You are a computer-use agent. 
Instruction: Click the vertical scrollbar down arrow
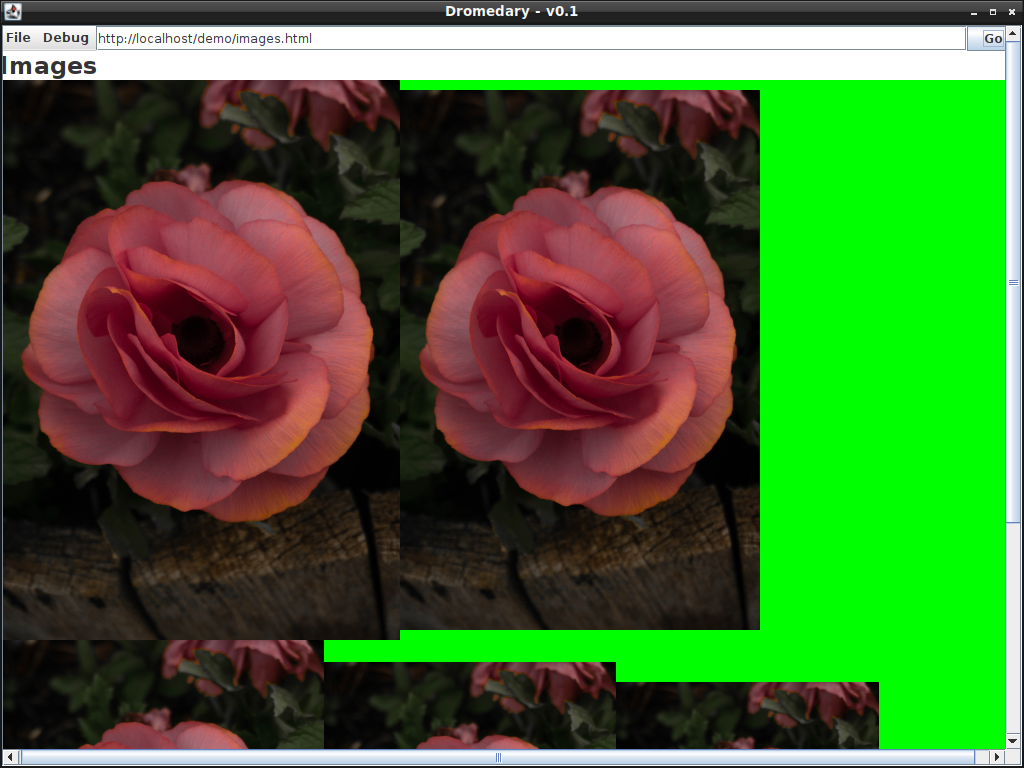[1013, 741]
